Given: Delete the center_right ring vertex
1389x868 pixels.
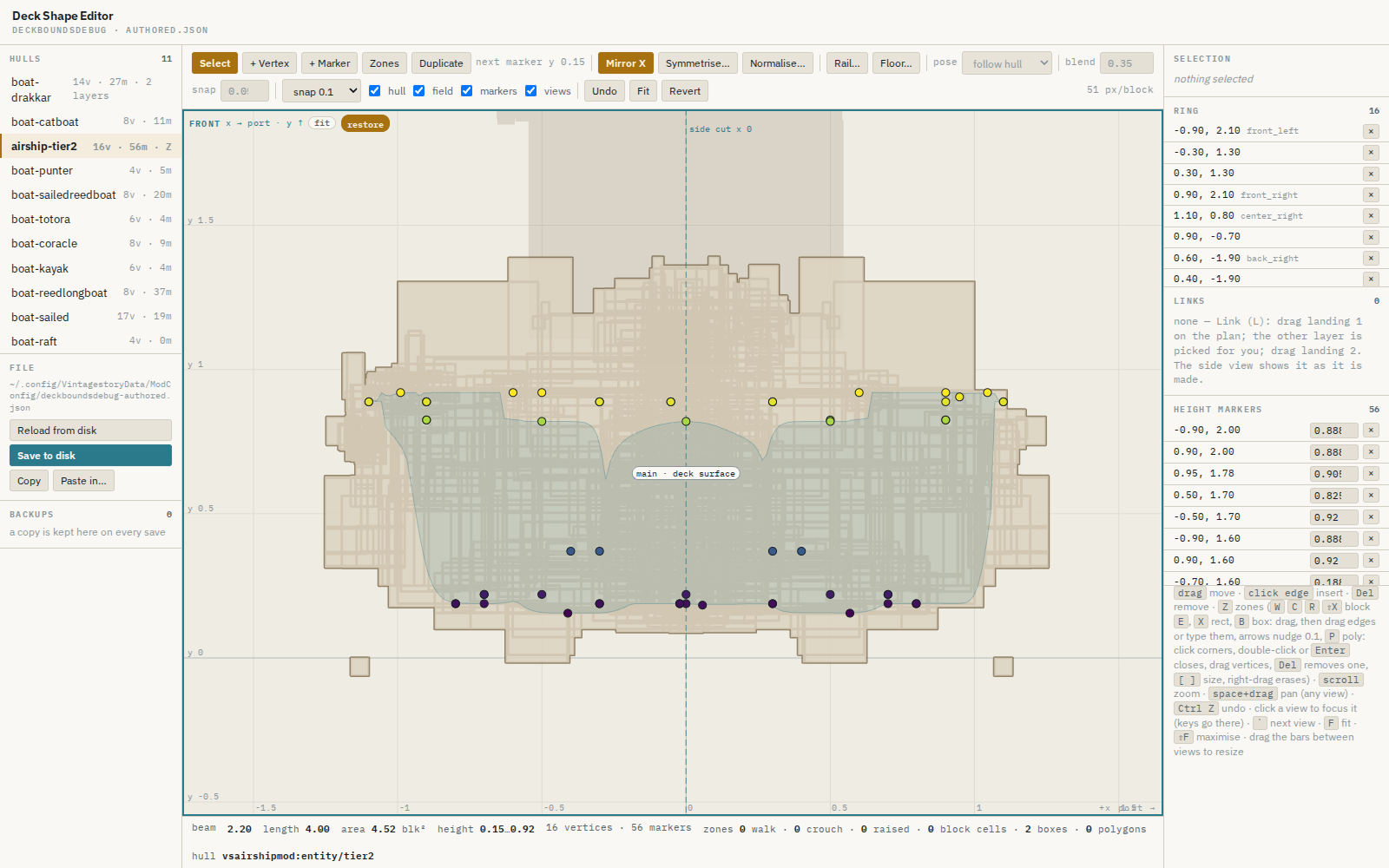Looking at the screenshot, I should pos(1371,216).
